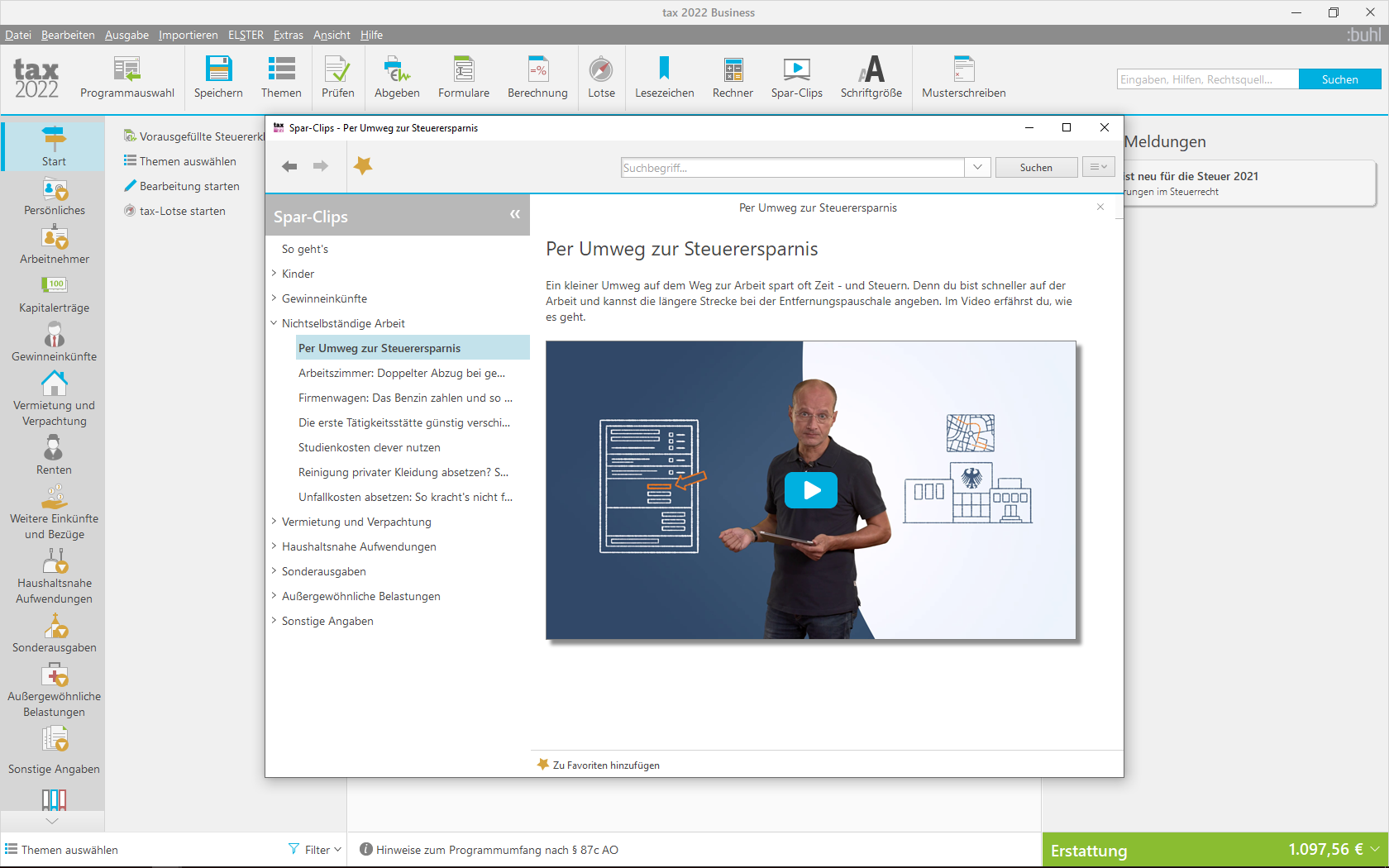Open the Arbeitnehmer sidebar section
This screenshot has height=868, width=1389.
tap(54, 246)
